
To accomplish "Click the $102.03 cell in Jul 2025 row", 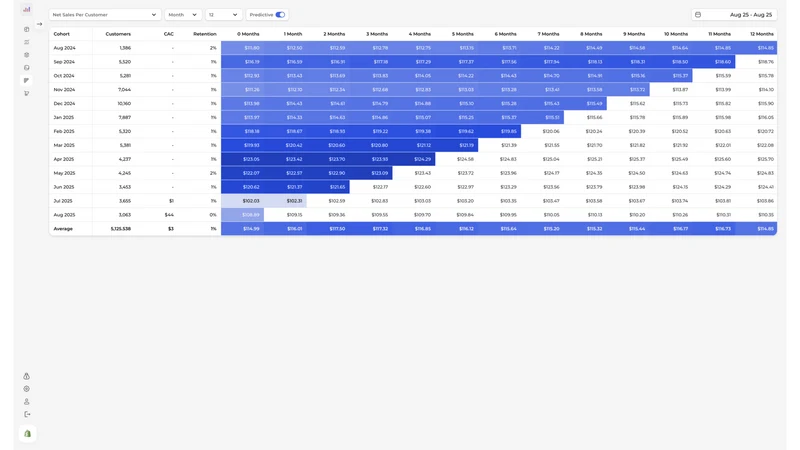I will (x=242, y=201).
